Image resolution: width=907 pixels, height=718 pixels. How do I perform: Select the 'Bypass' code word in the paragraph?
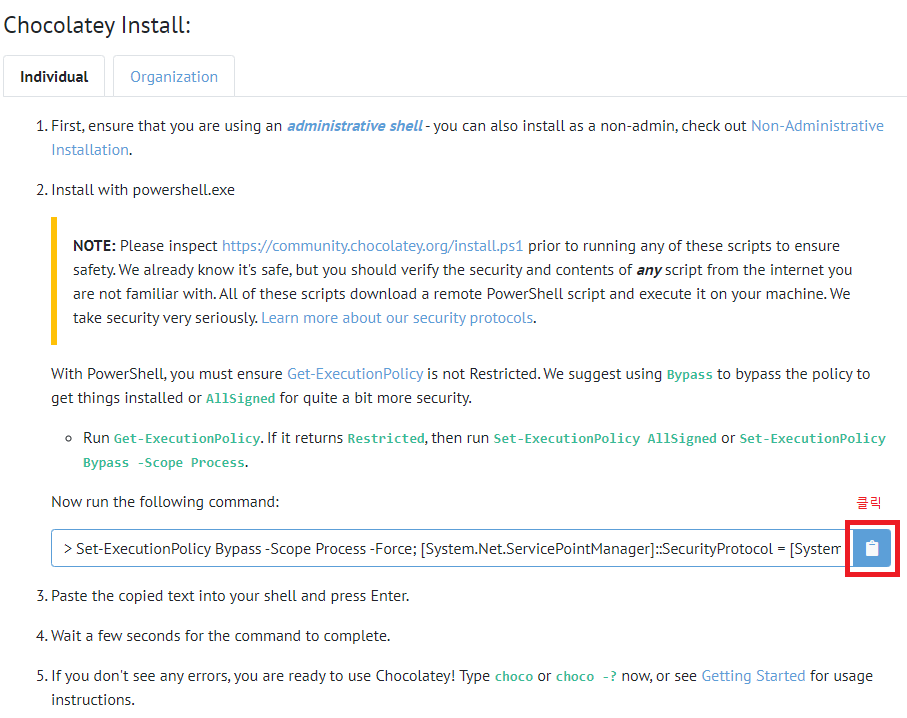pyautogui.click(x=690, y=374)
